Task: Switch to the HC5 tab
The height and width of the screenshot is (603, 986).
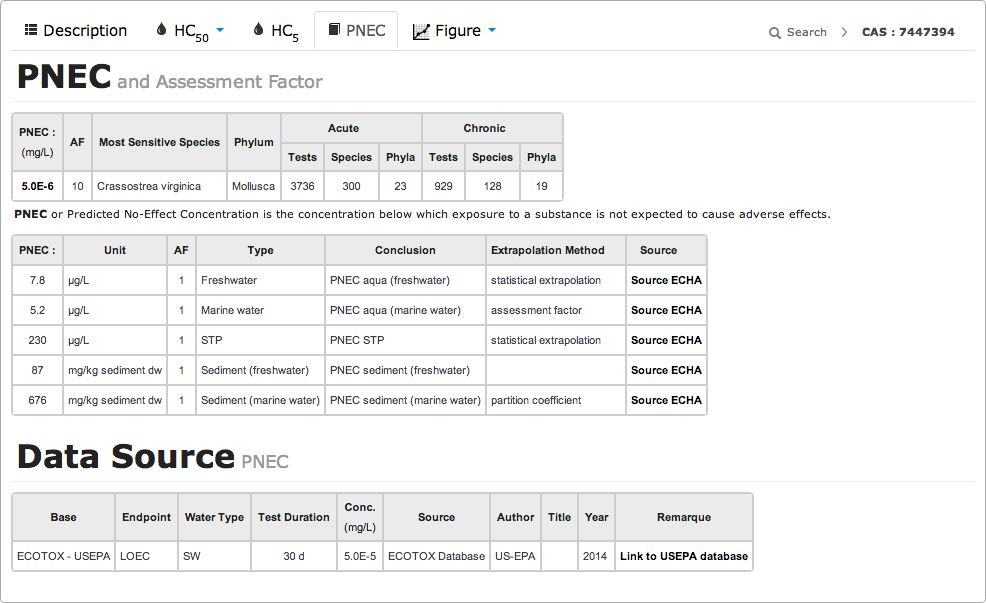Action: coord(284,32)
